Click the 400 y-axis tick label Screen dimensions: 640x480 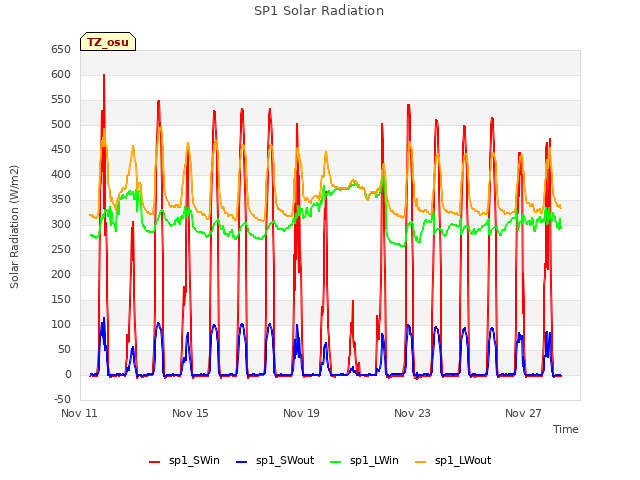coord(61,175)
